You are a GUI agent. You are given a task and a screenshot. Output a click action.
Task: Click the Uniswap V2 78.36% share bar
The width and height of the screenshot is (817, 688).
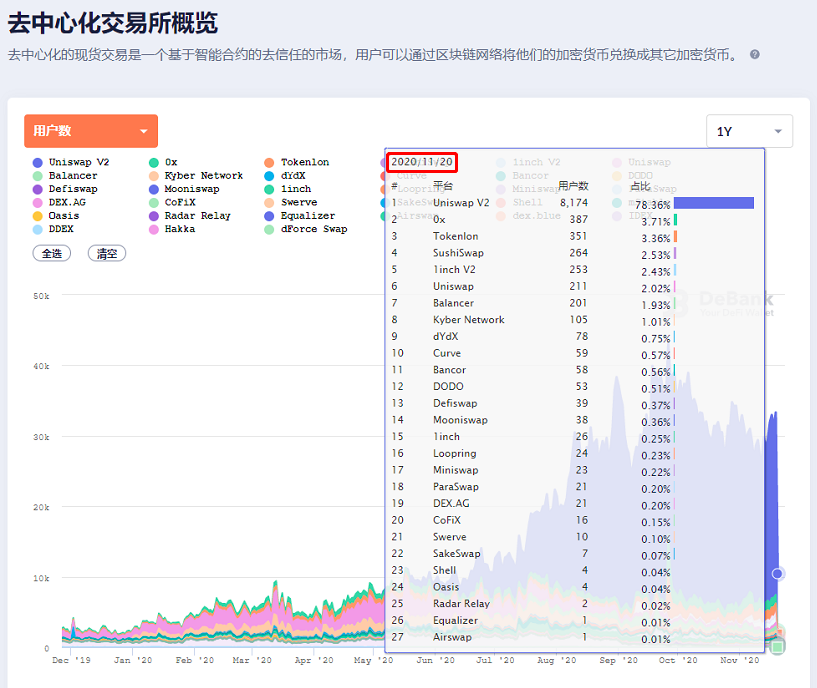pos(714,203)
